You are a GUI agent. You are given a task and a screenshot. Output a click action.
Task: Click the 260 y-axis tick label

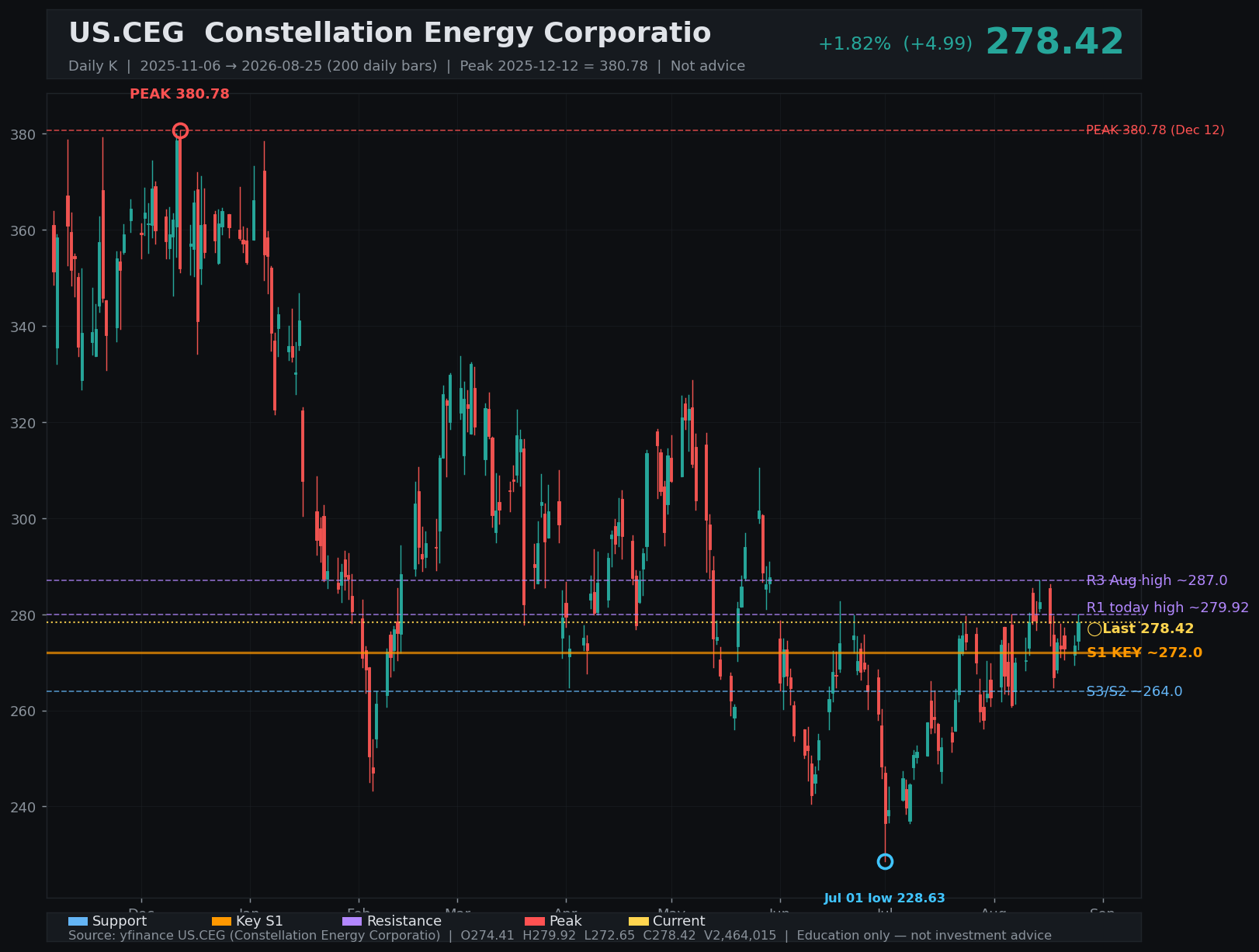(x=23, y=711)
